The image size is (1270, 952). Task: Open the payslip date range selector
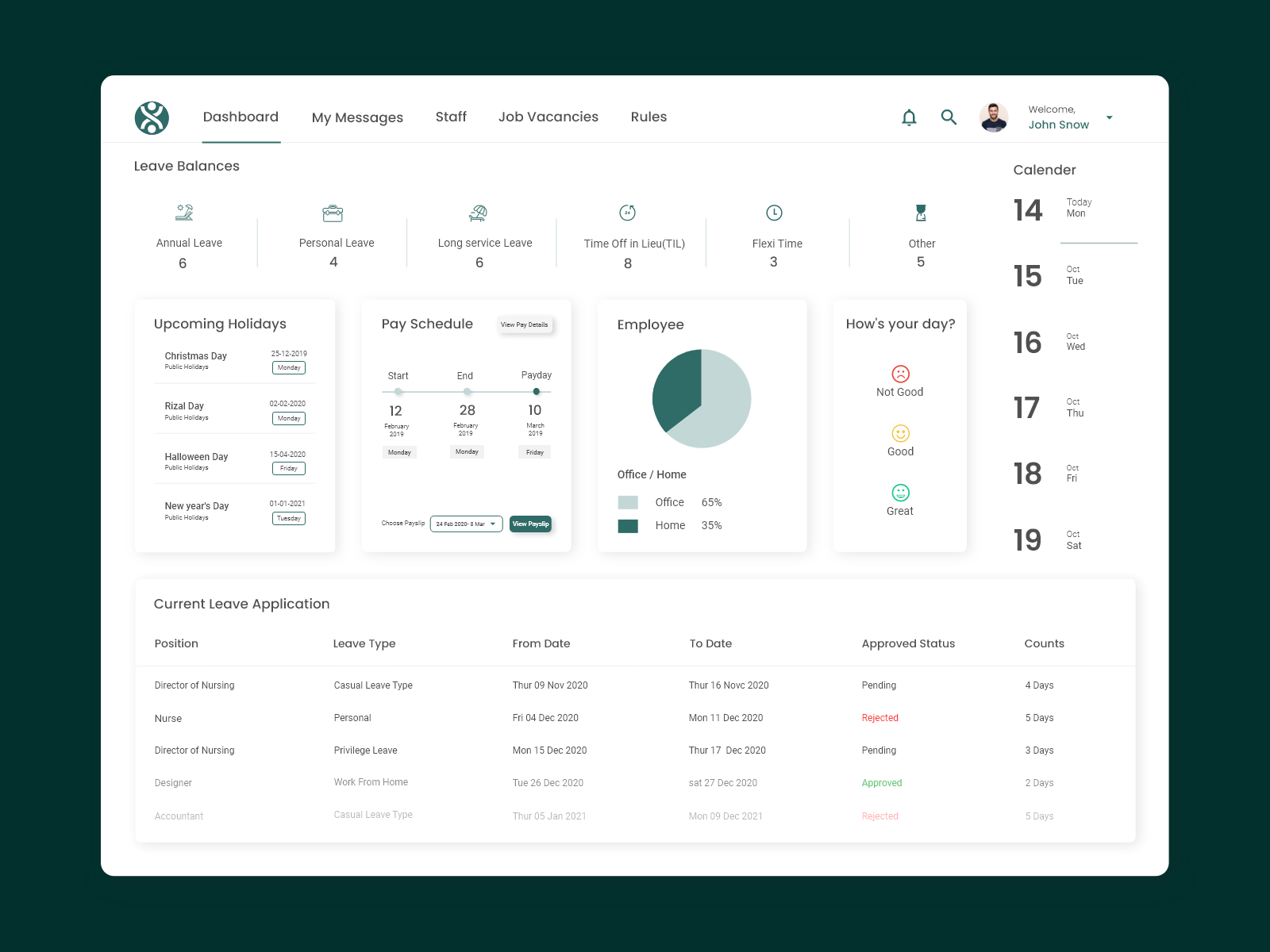coord(466,524)
